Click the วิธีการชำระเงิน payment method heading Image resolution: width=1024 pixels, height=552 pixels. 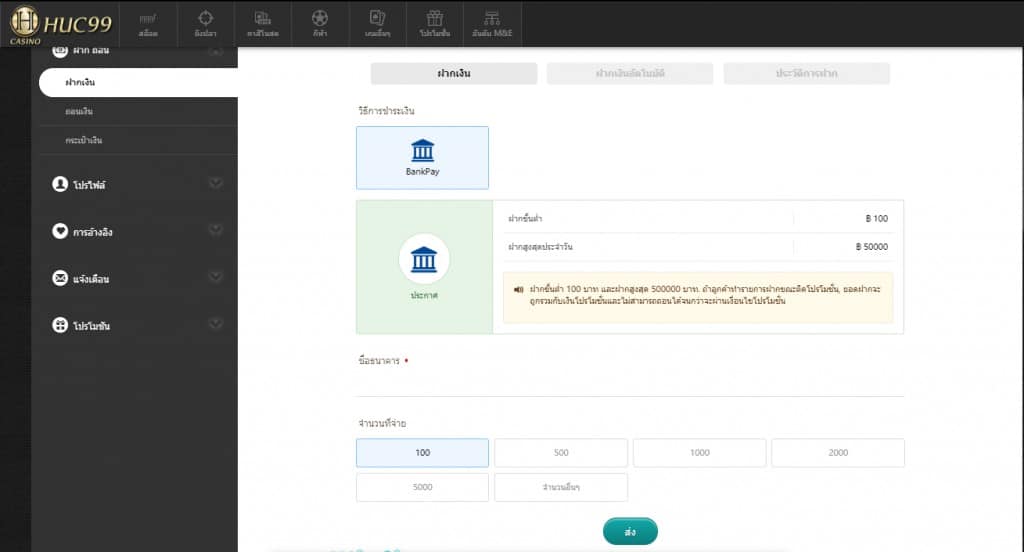click(386, 110)
